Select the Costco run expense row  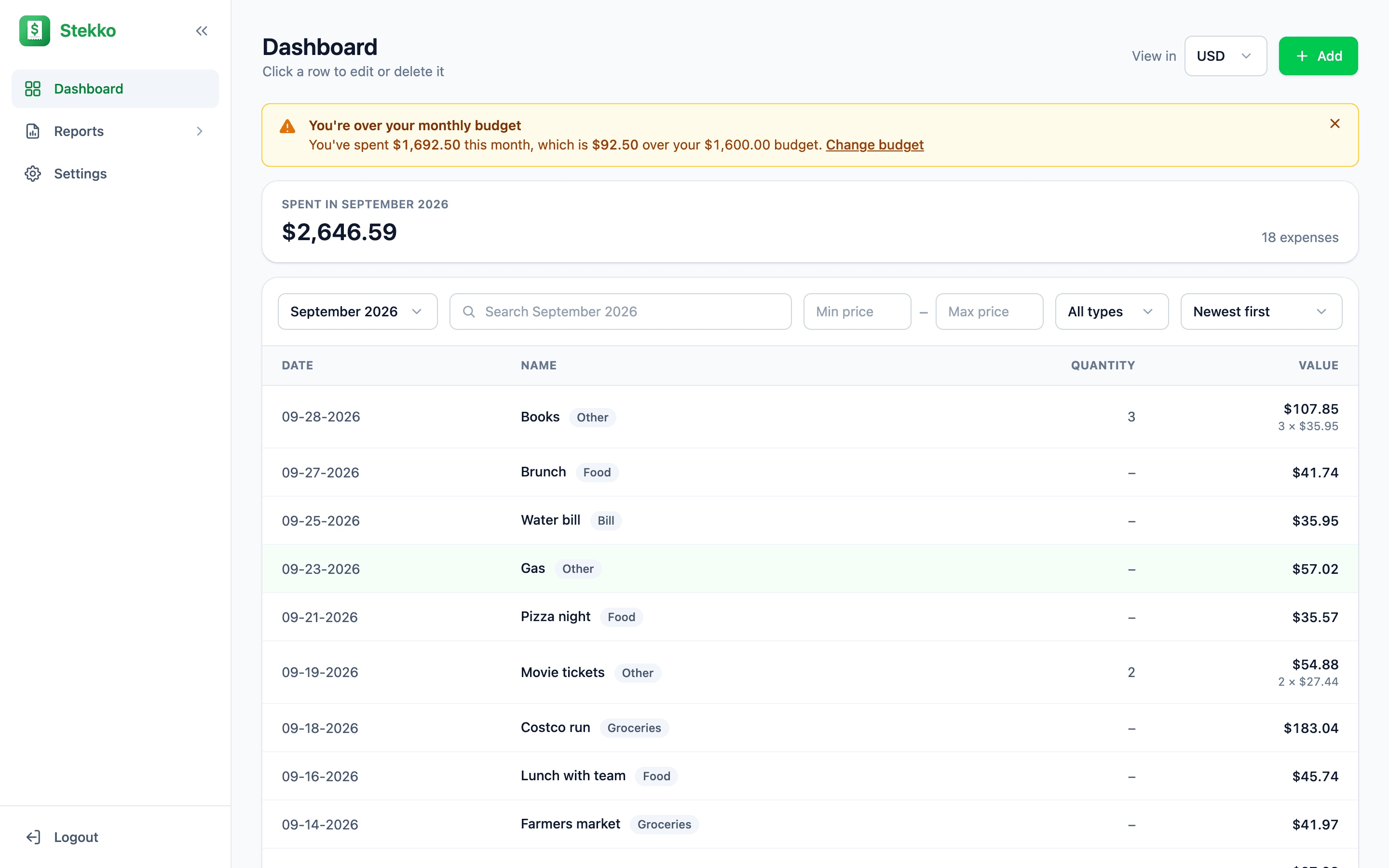click(x=810, y=728)
